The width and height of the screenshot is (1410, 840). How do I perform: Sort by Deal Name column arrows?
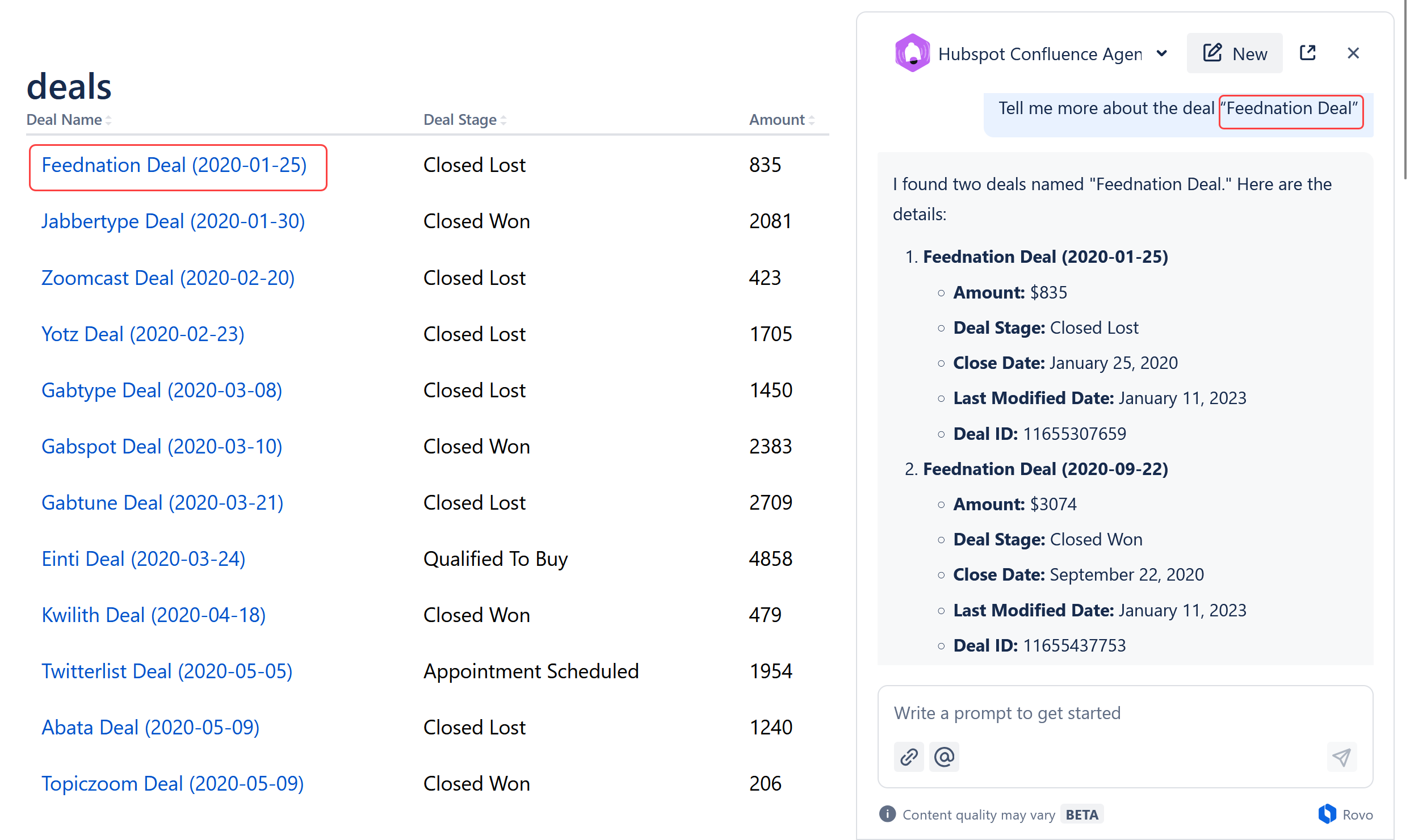coord(108,120)
